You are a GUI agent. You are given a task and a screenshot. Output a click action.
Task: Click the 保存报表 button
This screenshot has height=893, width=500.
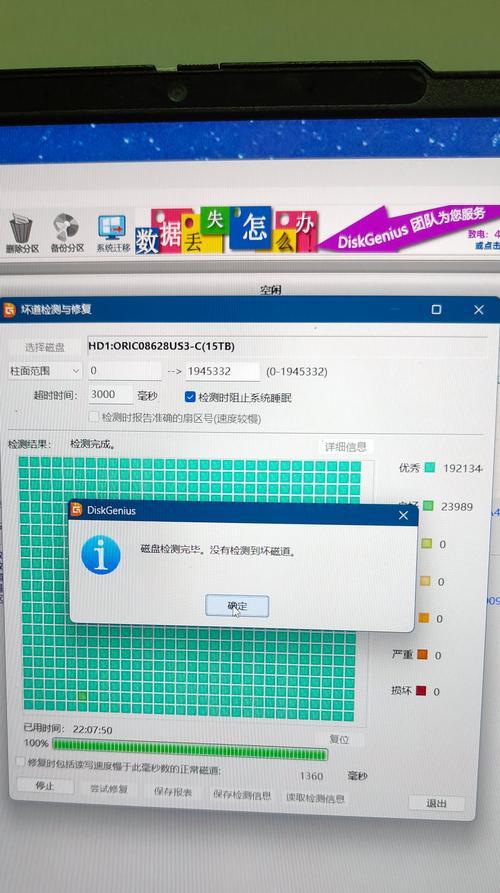tap(173, 792)
